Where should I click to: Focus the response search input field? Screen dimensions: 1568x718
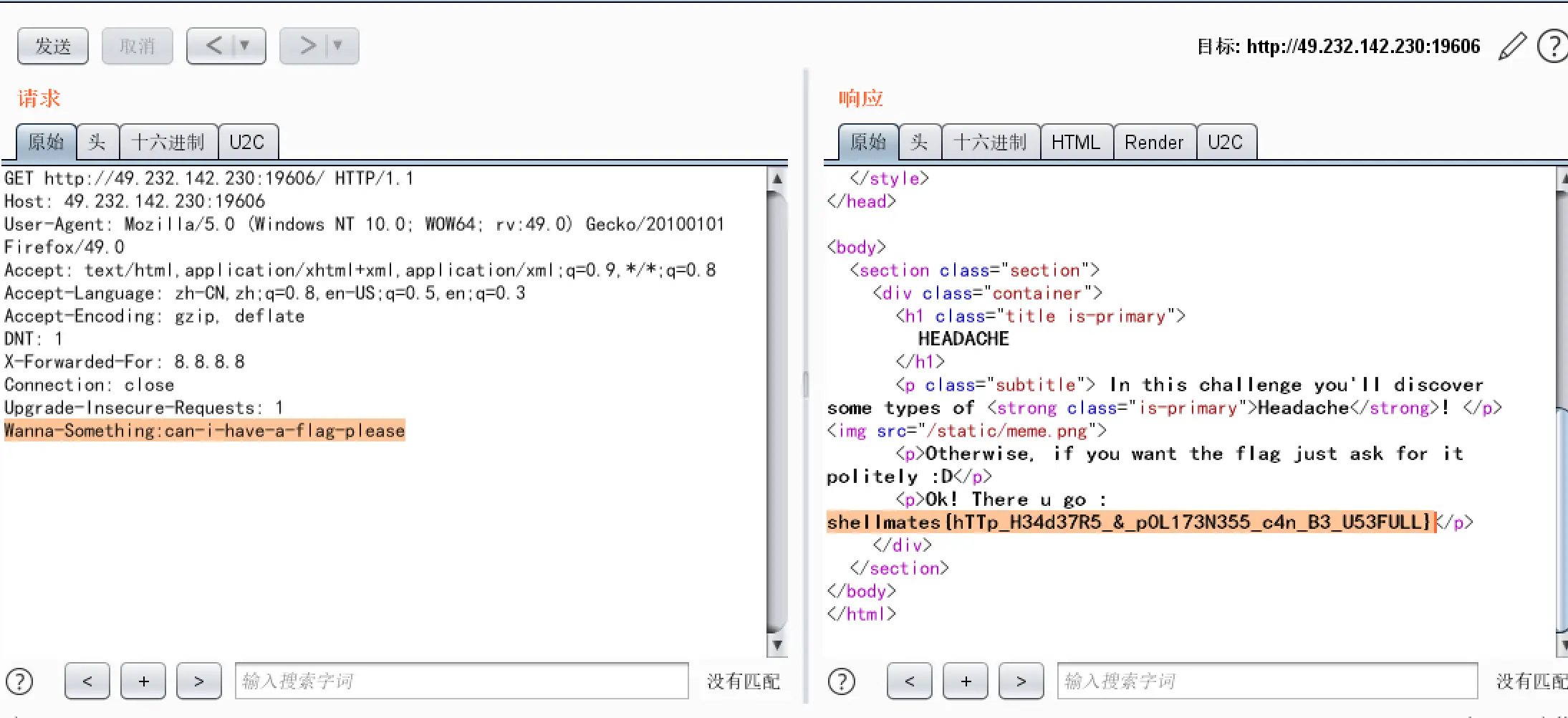point(1266,681)
